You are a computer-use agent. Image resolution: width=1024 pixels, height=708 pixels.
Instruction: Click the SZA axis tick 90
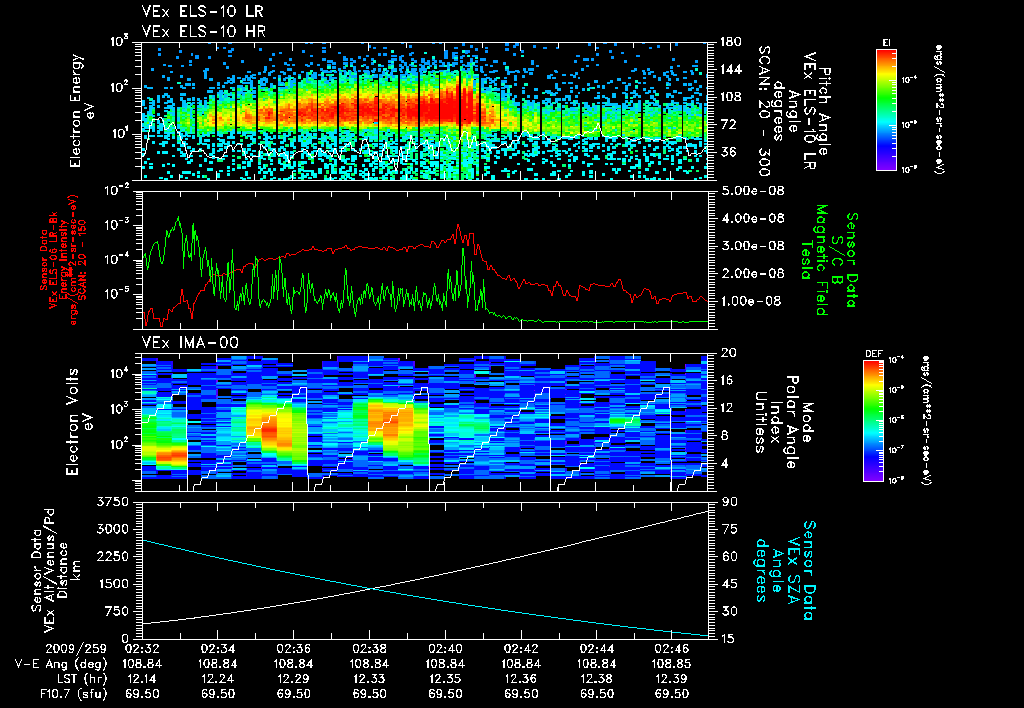[x=730, y=502]
